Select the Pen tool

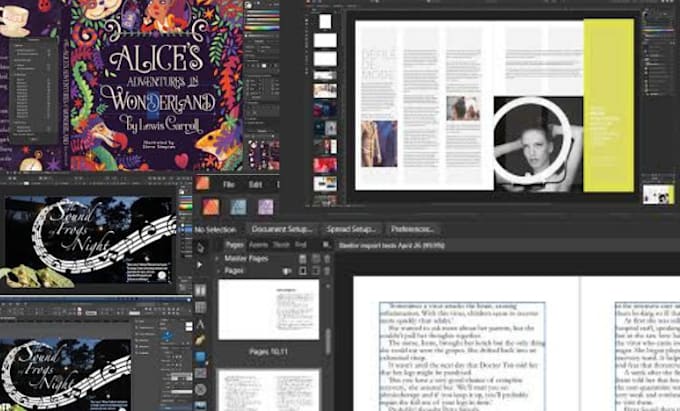200,340
